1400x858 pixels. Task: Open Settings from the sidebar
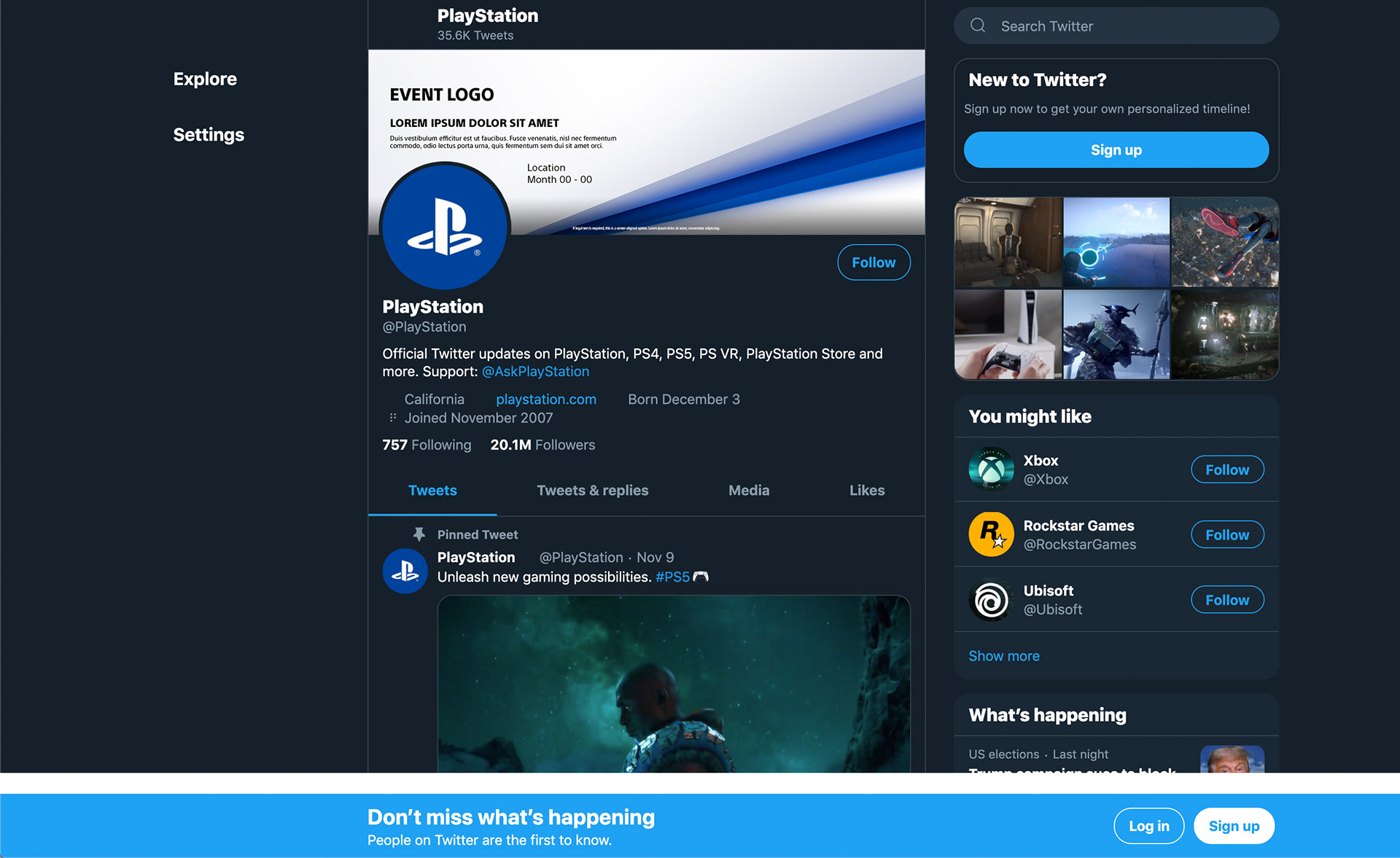(209, 135)
